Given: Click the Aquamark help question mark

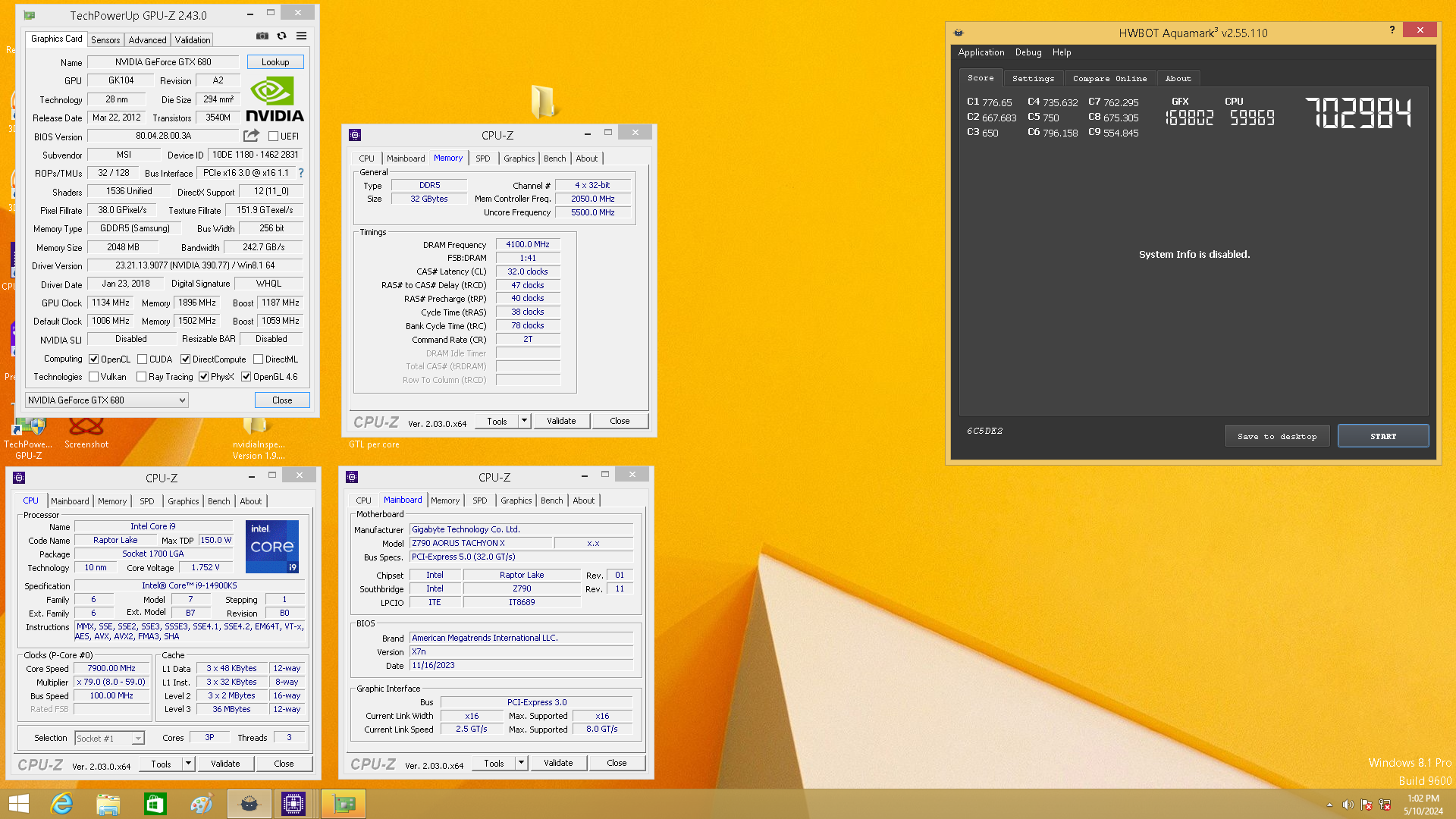Looking at the screenshot, I should [1392, 30].
